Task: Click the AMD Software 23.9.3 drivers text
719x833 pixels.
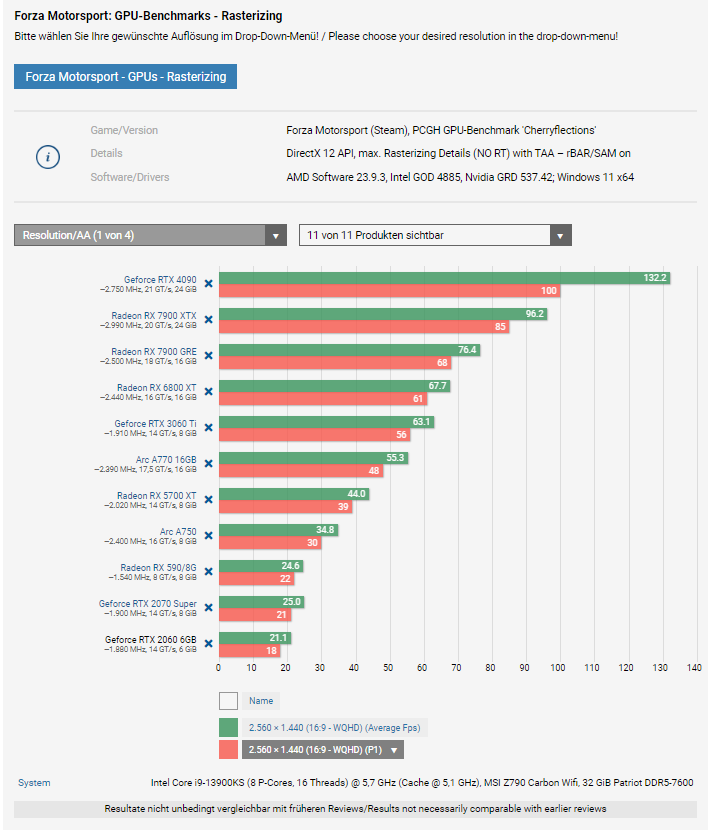Action: point(460,177)
